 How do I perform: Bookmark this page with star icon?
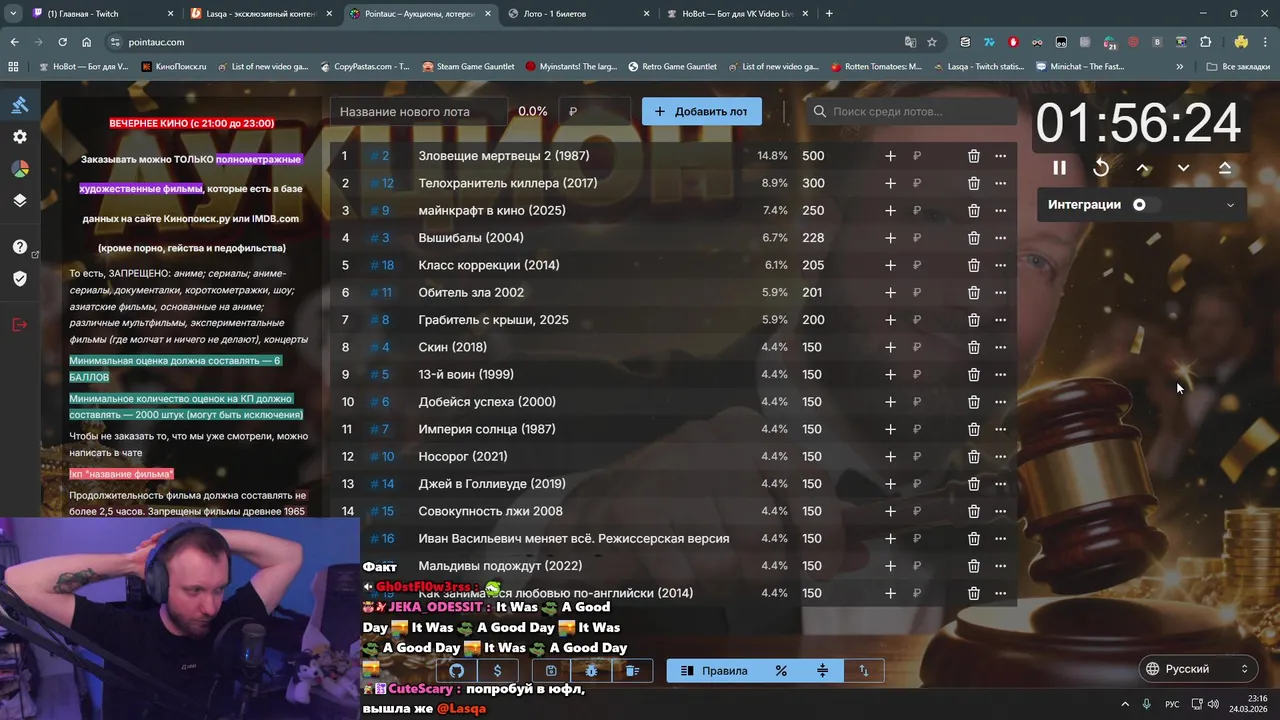coord(932,42)
